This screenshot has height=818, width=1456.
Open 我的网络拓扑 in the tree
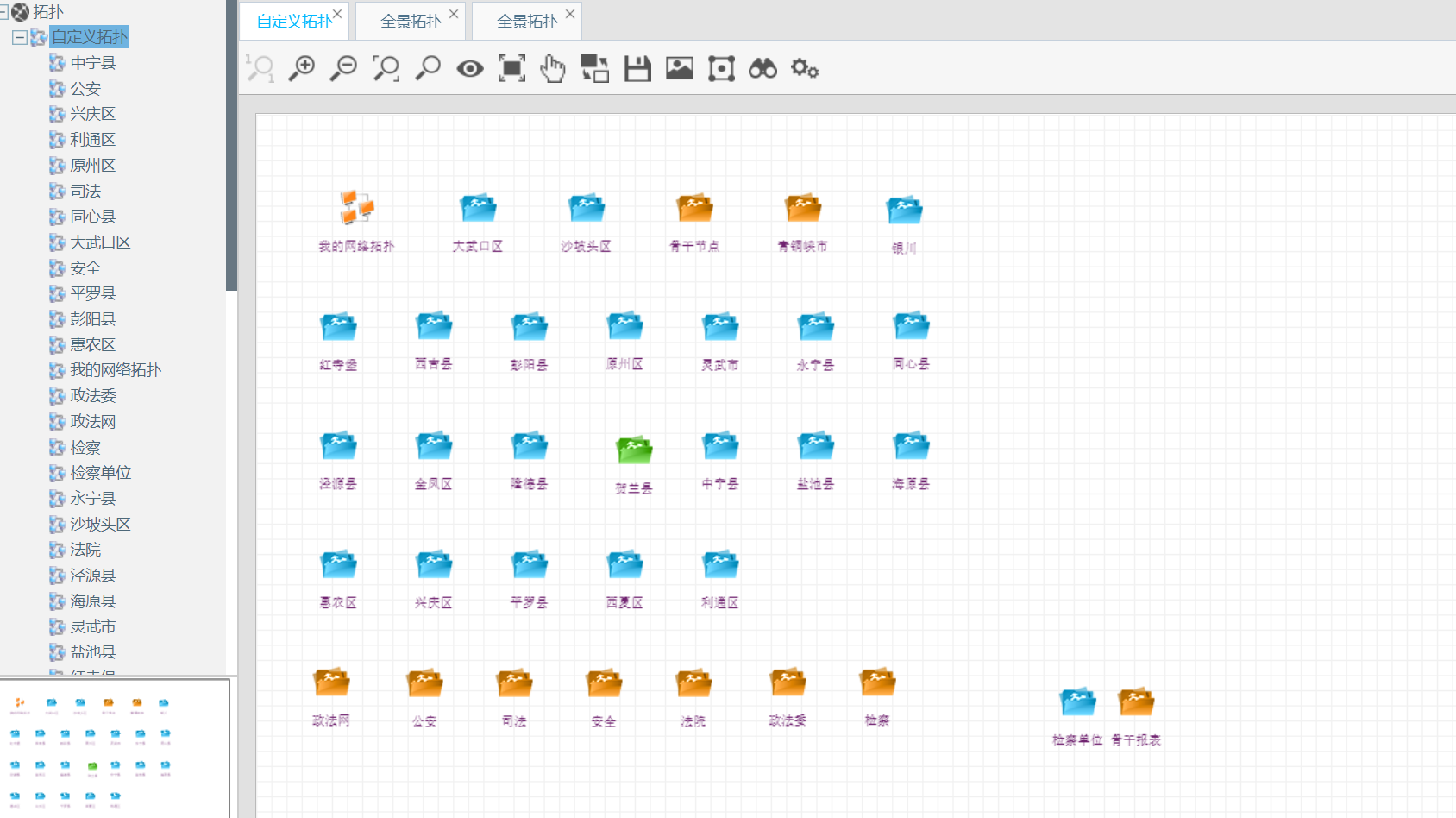(x=116, y=370)
